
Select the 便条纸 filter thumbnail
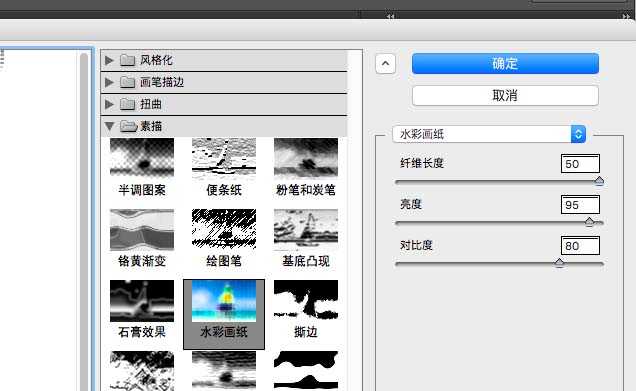pos(224,157)
